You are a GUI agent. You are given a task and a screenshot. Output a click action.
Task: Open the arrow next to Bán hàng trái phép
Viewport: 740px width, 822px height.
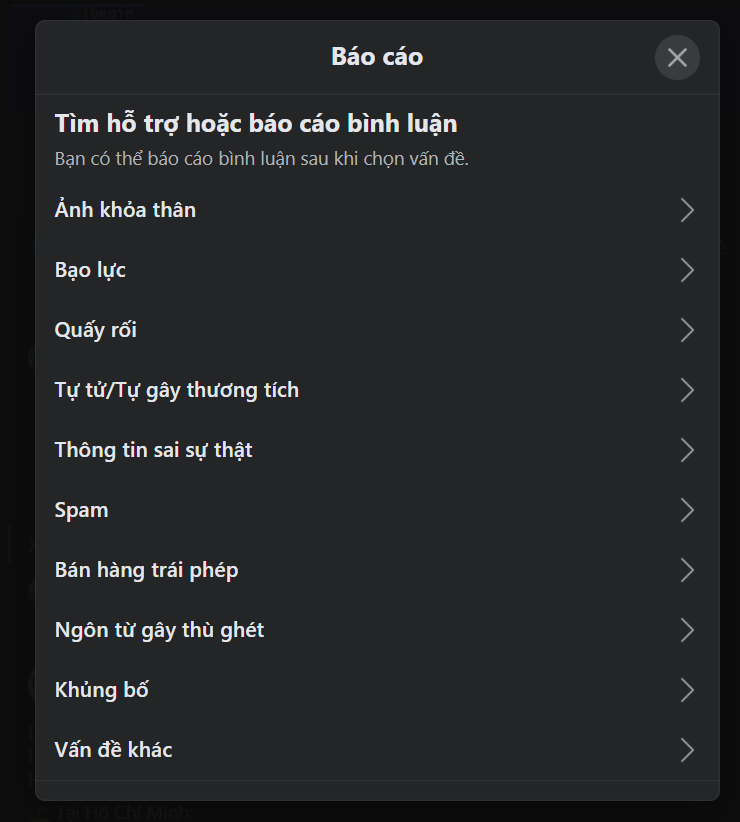tap(687, 570)
